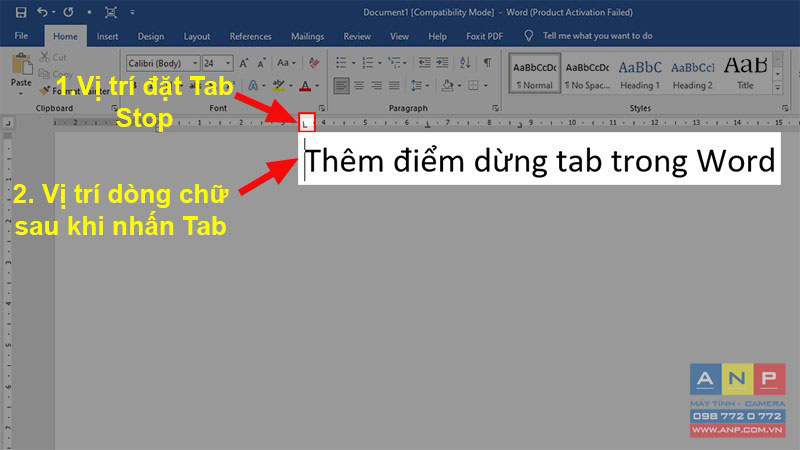Switch to the Review tab
This screenshot has height=450, width=800.
pos(357,36)
